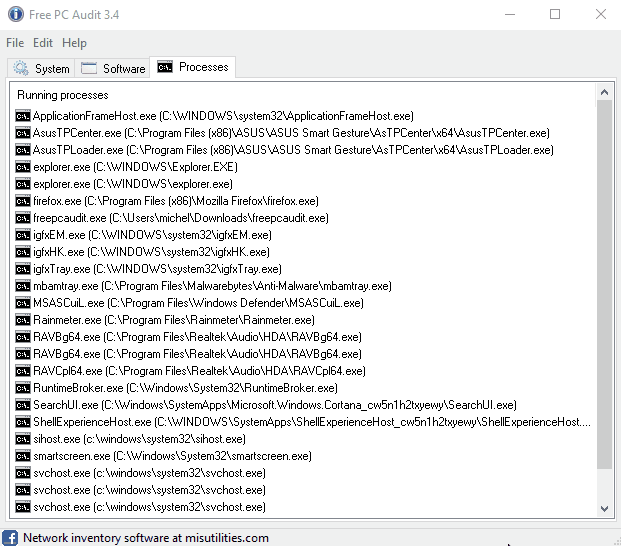Click the Rainmeter.exe process icon

coord(23,320)
